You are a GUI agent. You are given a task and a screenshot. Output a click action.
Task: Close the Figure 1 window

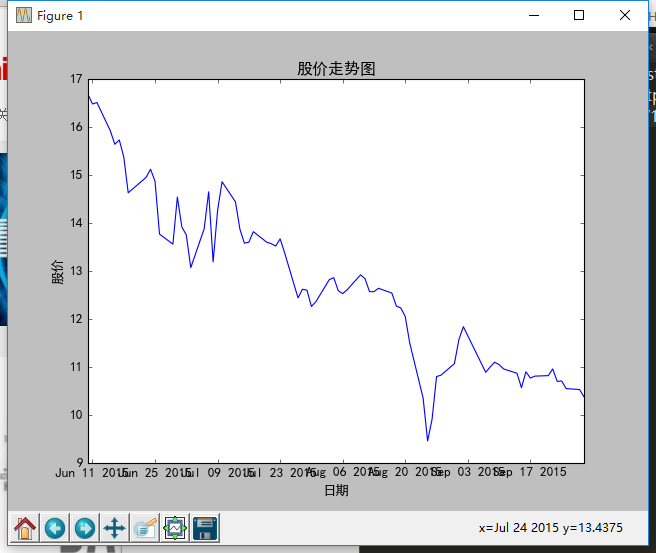point(625,15)
